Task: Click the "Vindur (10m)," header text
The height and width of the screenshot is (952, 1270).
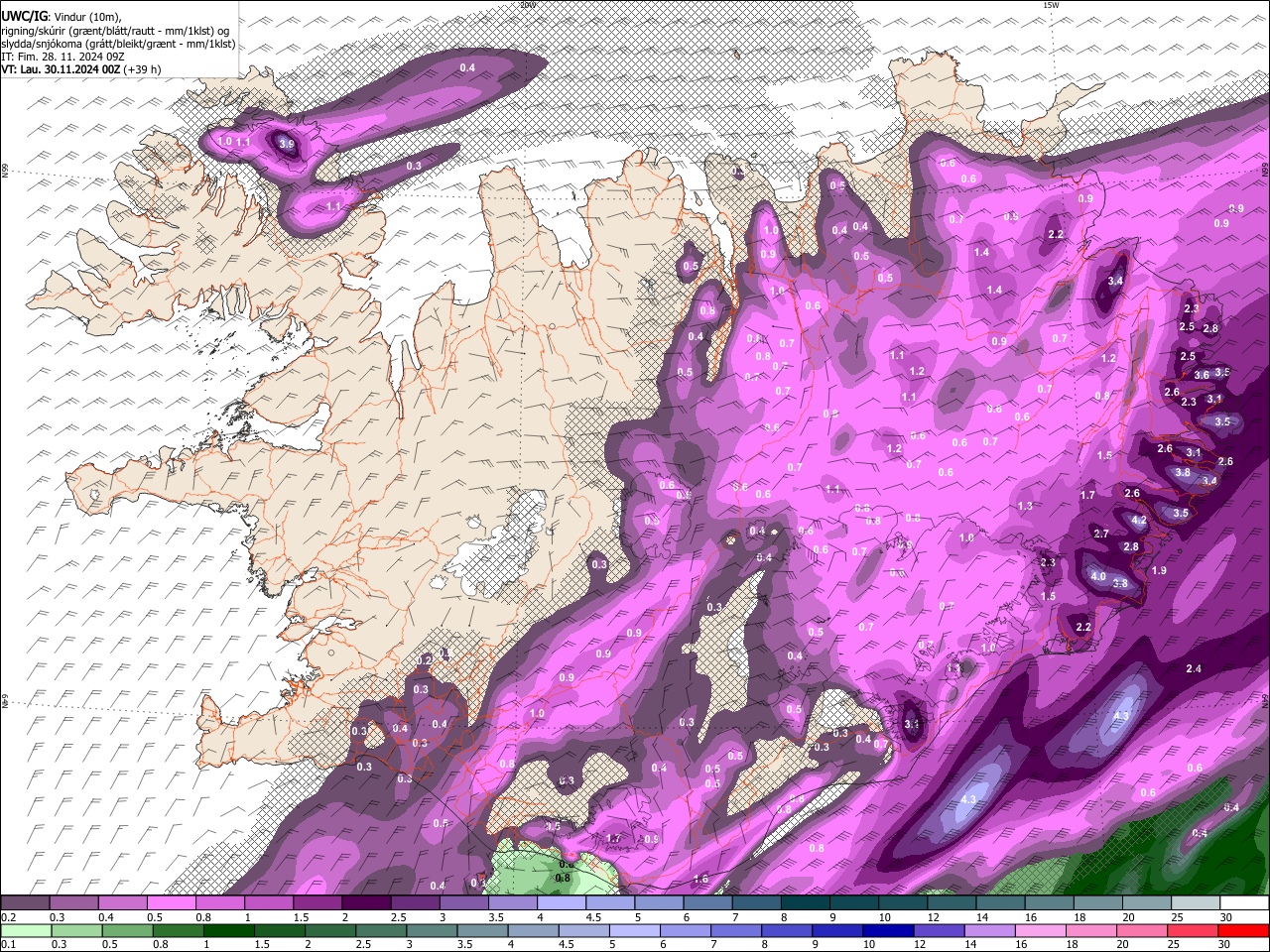Action: [x=88, y=17]
